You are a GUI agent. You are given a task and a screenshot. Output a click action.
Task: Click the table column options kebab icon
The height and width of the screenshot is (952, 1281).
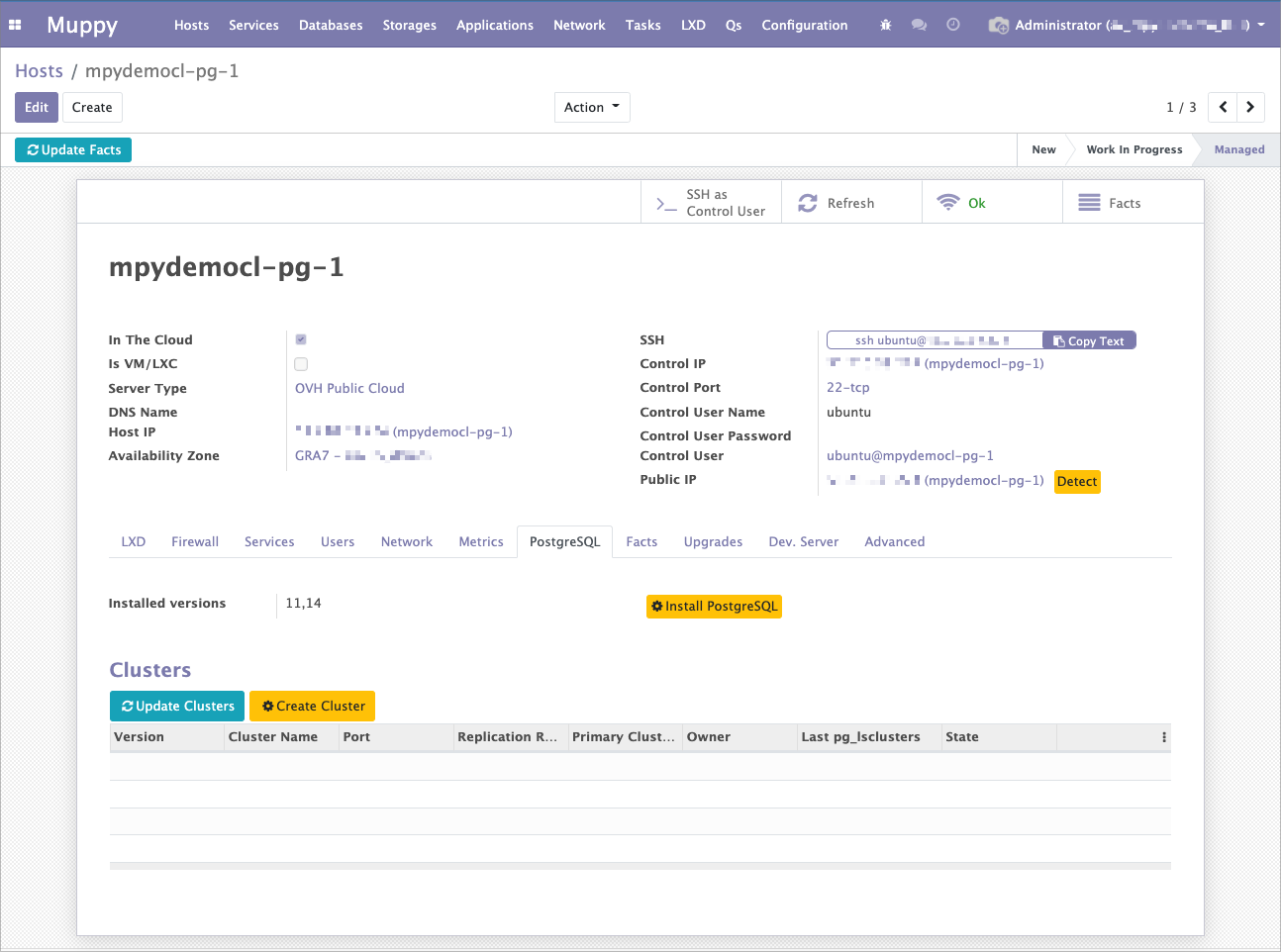(1164, 737)
